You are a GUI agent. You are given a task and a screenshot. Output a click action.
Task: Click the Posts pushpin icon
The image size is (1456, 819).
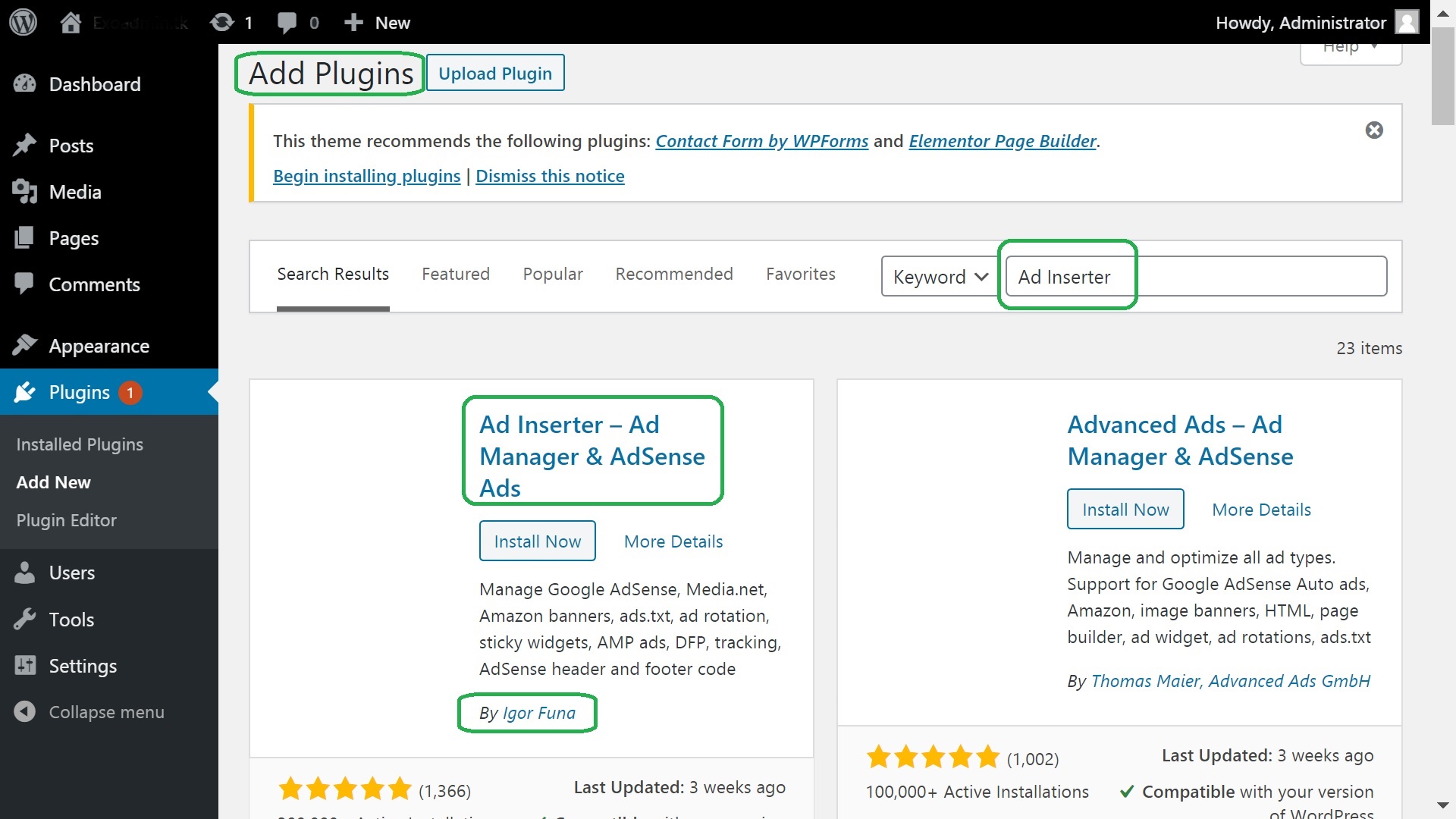pos(24,145)
